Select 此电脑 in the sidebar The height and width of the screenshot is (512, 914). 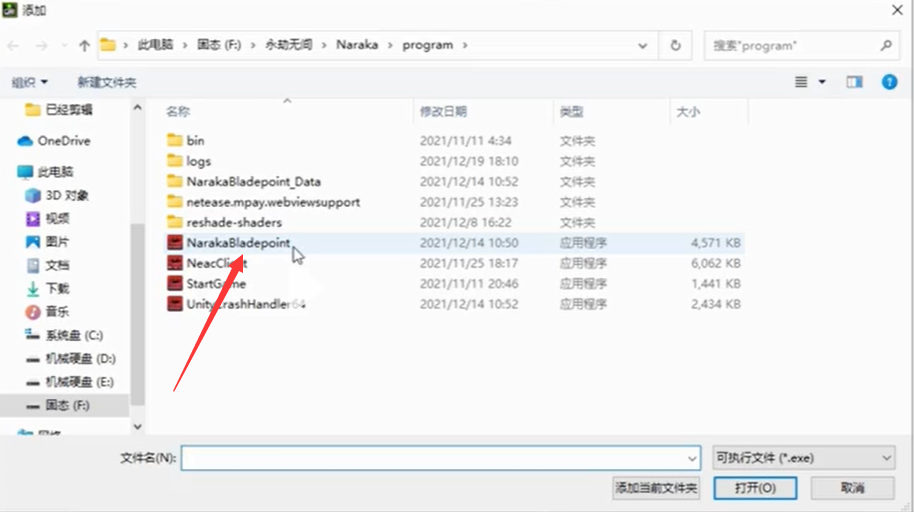pyautogui.click(x=45, y=171)
